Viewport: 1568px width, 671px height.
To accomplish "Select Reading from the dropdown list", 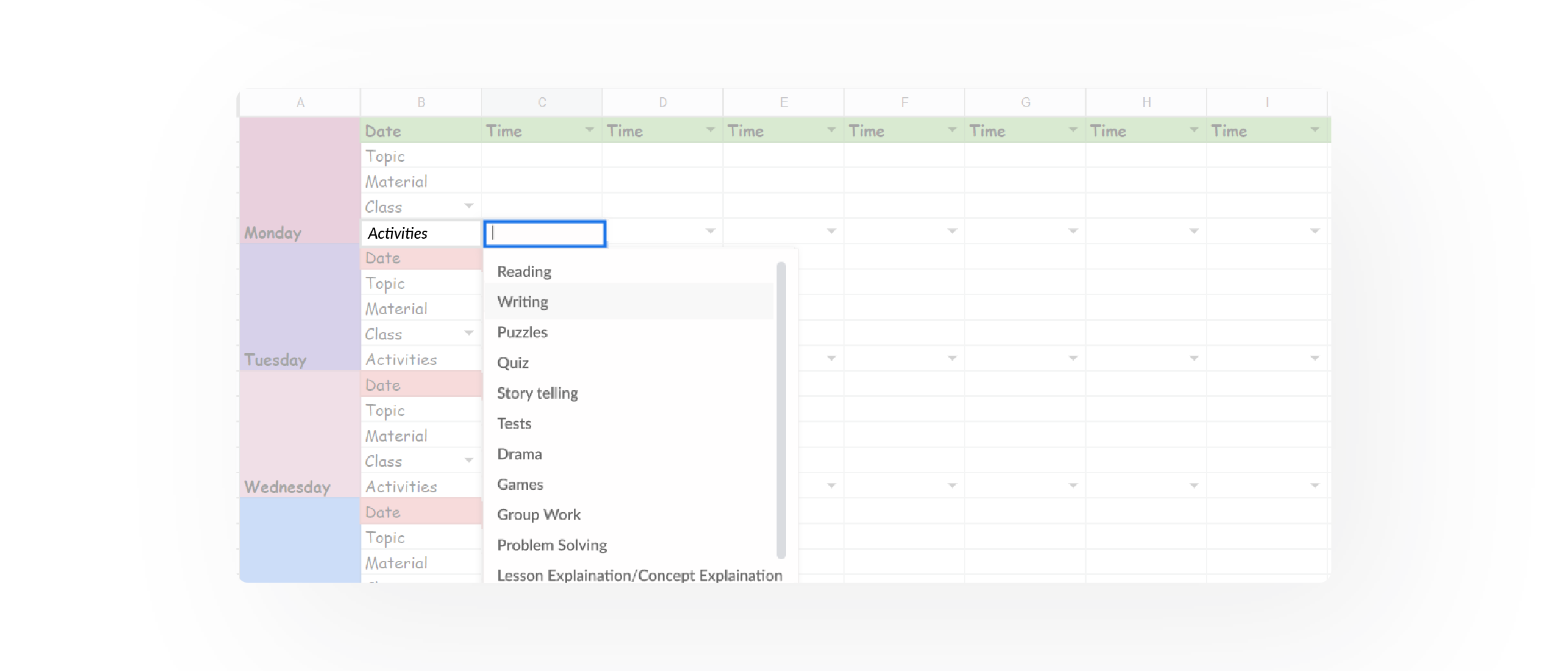I will [524, 271].
